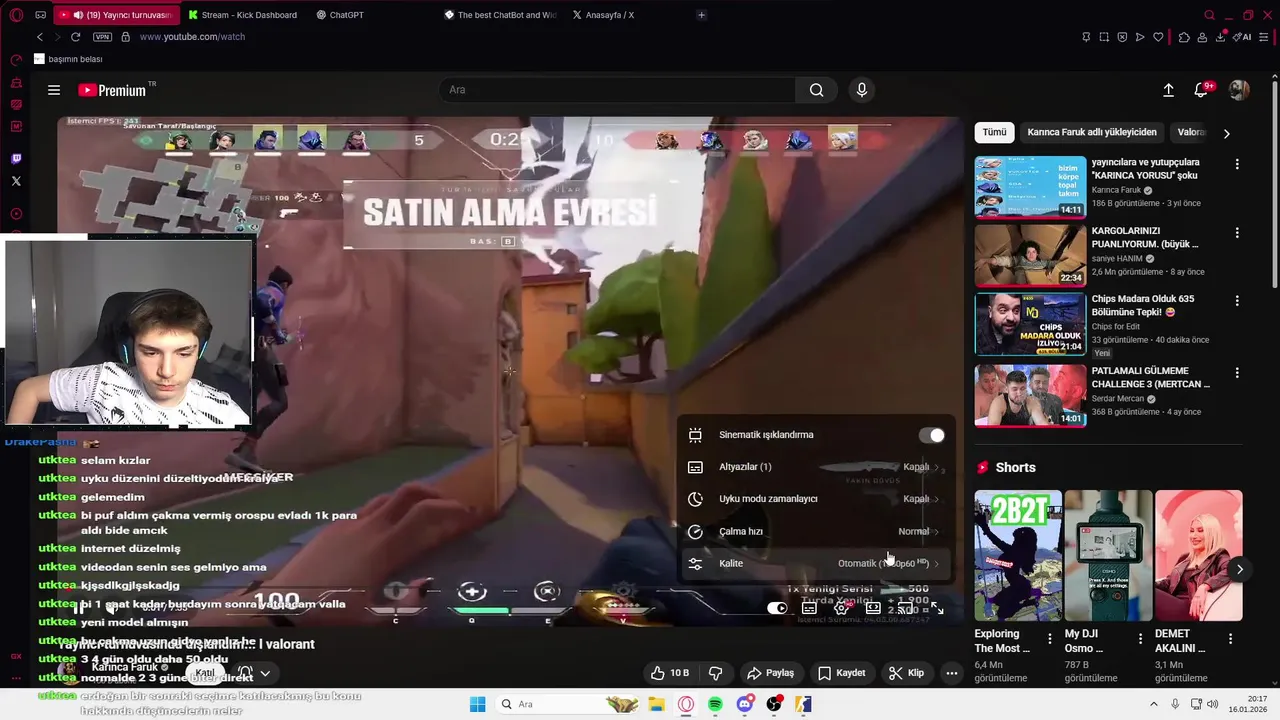1280x720 pixels.
Task: Open the 'My DJI Osmo' short thumbnail
Action: coord(1108,555)
